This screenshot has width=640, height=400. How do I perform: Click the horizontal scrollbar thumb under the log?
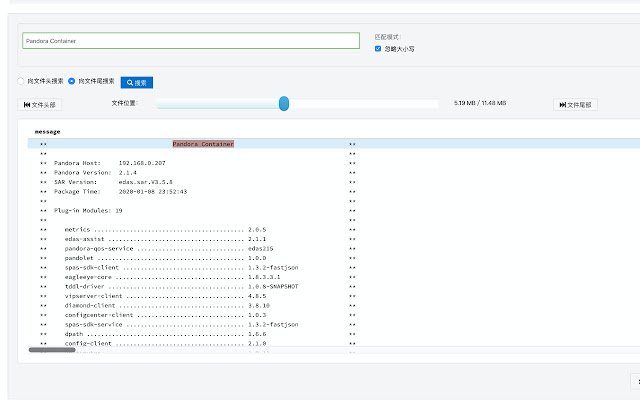tap(52, 350)
